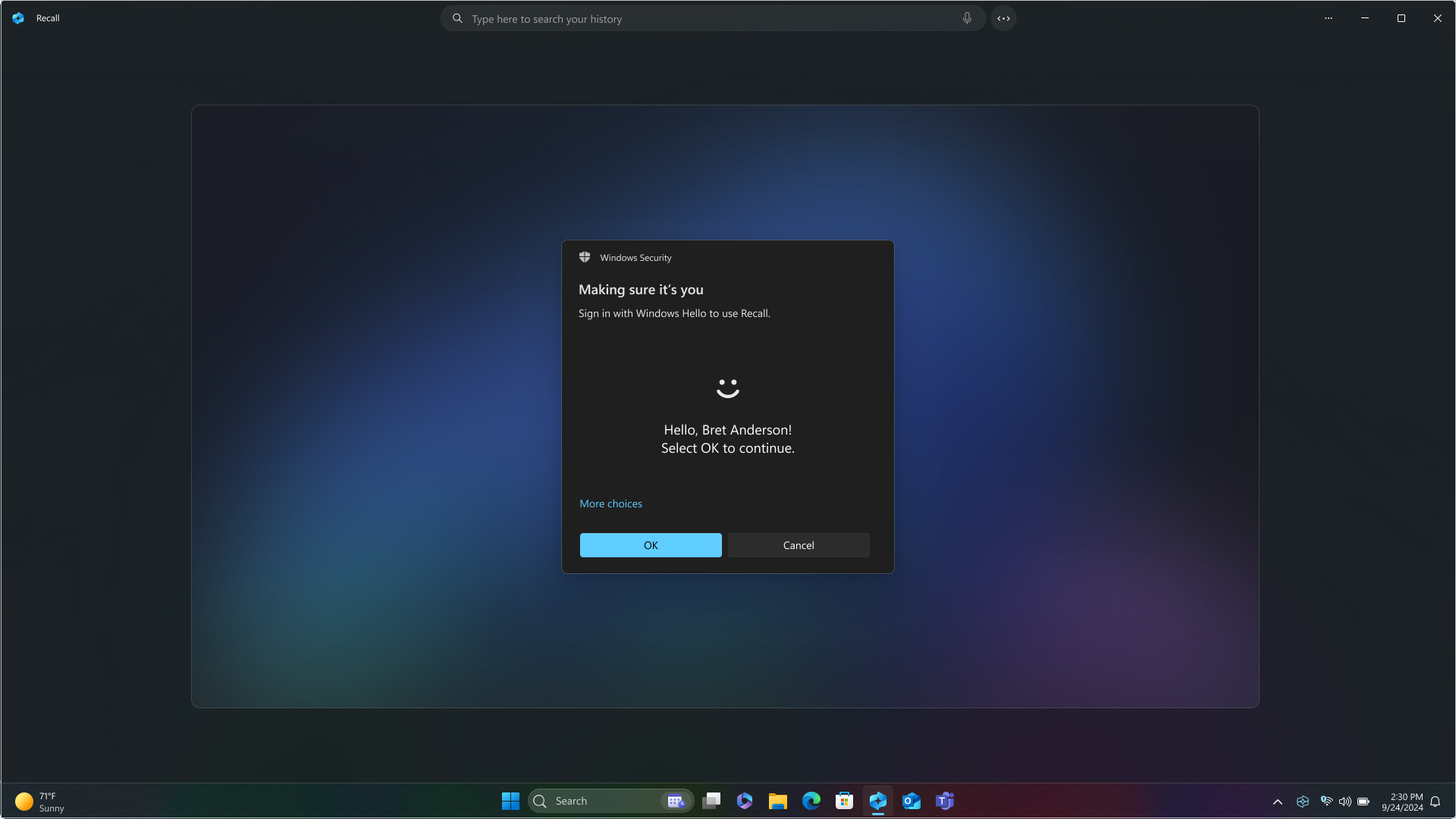Select Microsoft Teams icon in taskbar
The width and height of the screenshot is (1456, 819).
[944, 801]
